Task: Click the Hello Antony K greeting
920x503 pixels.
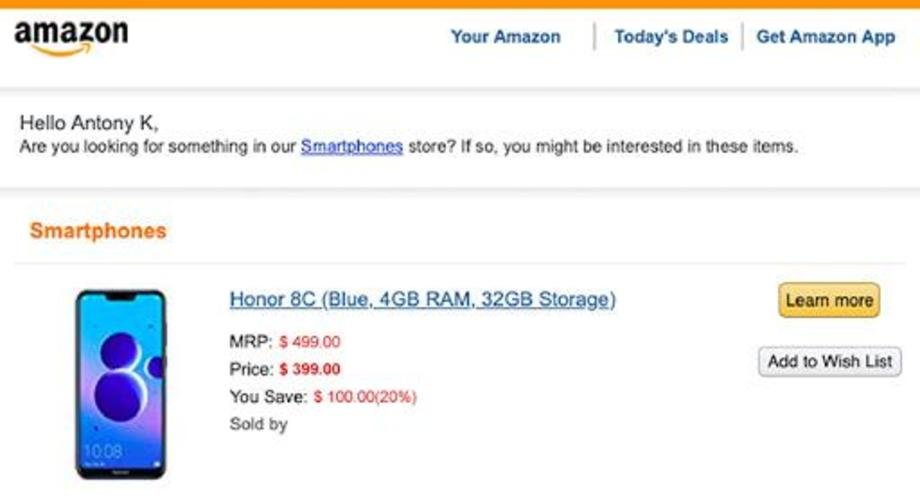Action: pyautogui.click(x=89, y=123)
